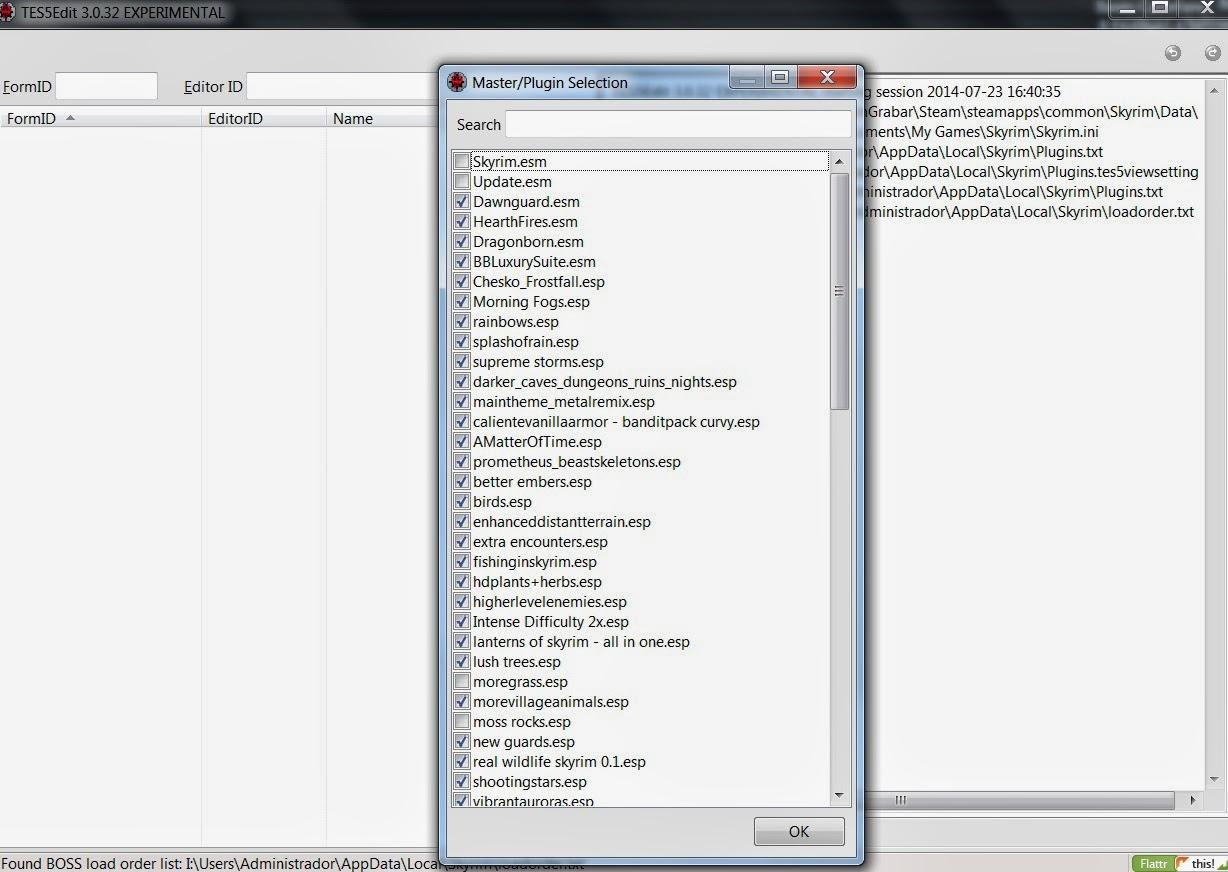Minimize the Master/Plugin Selection dialog
The width and height of the screenshot is (1228, 872).
[x=745, y=78]
